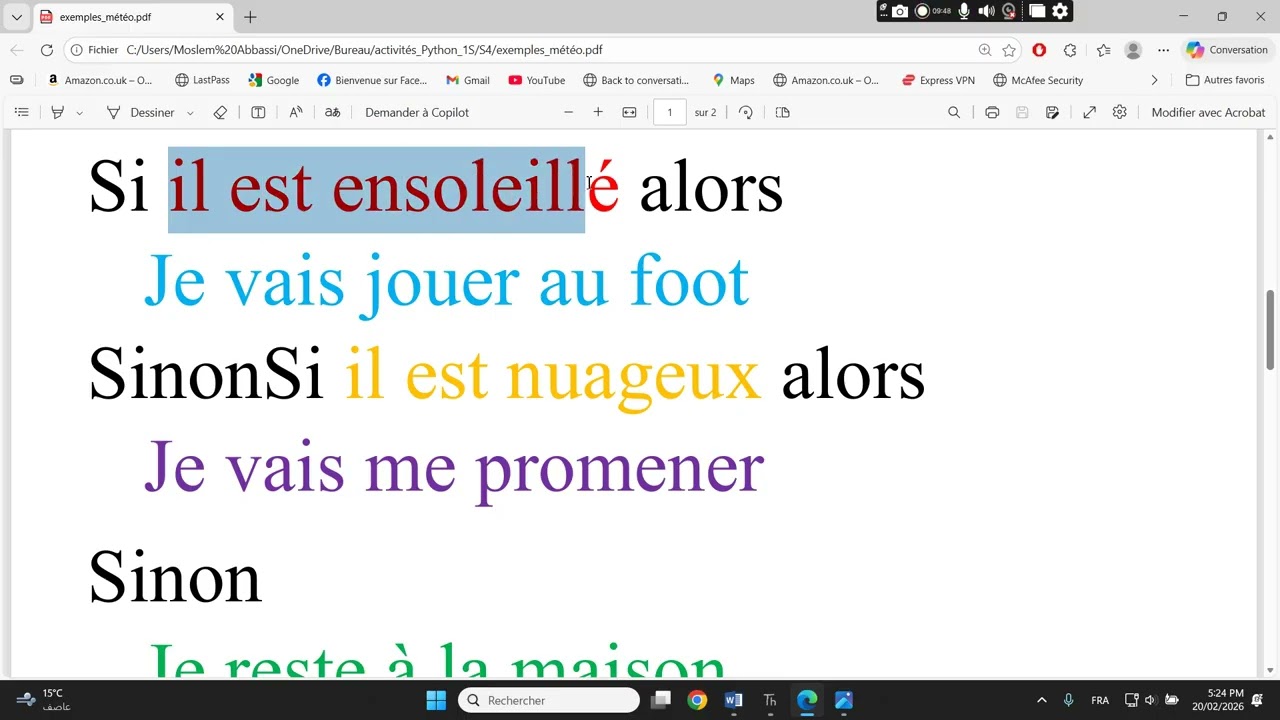Click the vertical scrollbar thumb

click(x=1271, y=329)
